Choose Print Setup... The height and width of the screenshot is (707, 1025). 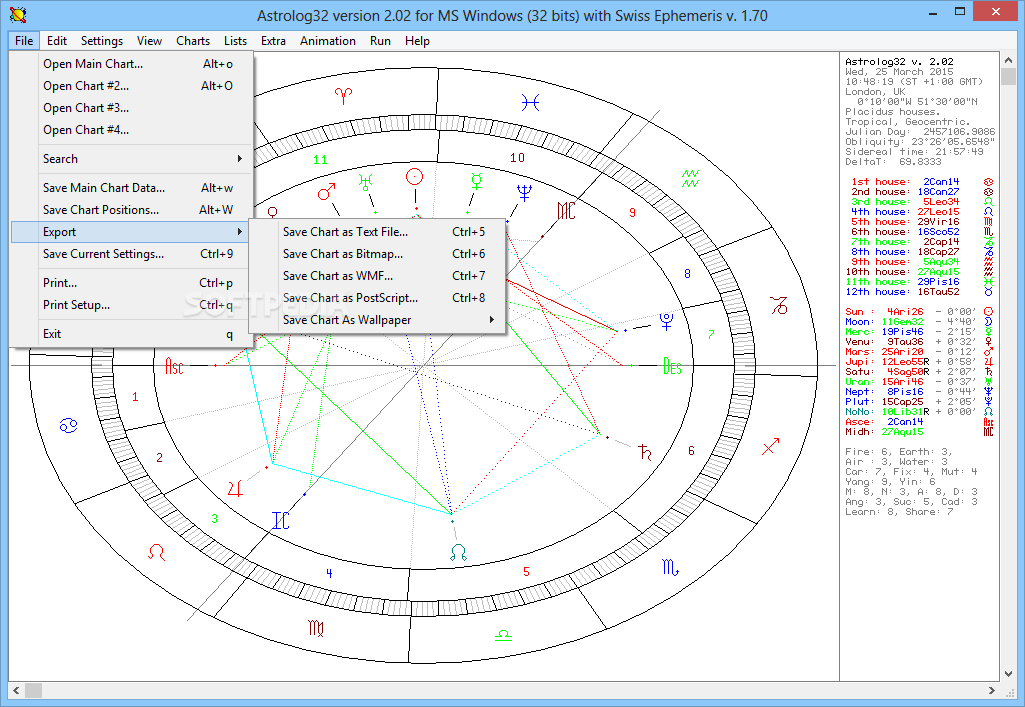point(131,304)
